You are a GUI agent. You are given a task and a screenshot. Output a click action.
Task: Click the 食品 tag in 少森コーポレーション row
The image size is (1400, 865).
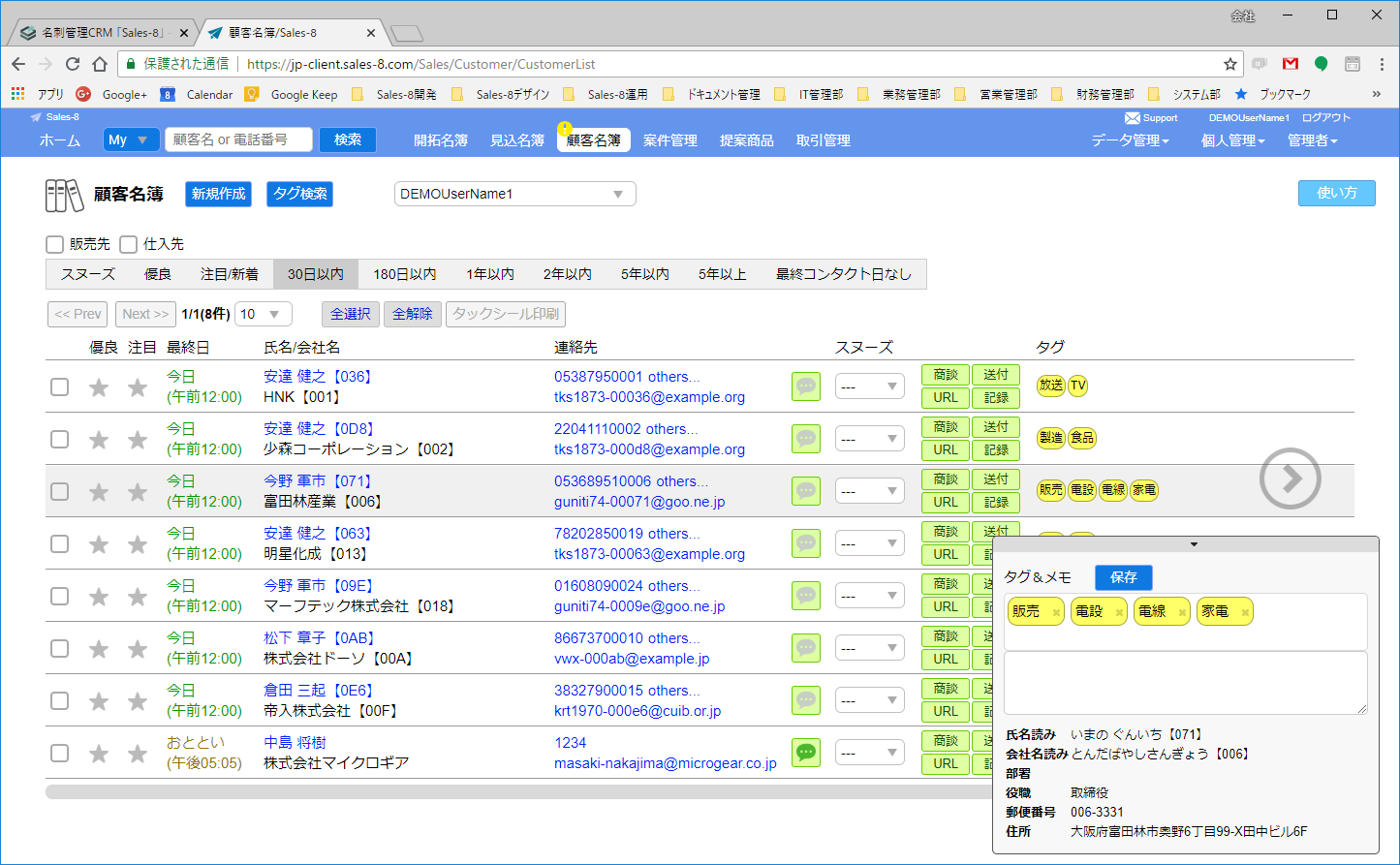pos(1082,438)
